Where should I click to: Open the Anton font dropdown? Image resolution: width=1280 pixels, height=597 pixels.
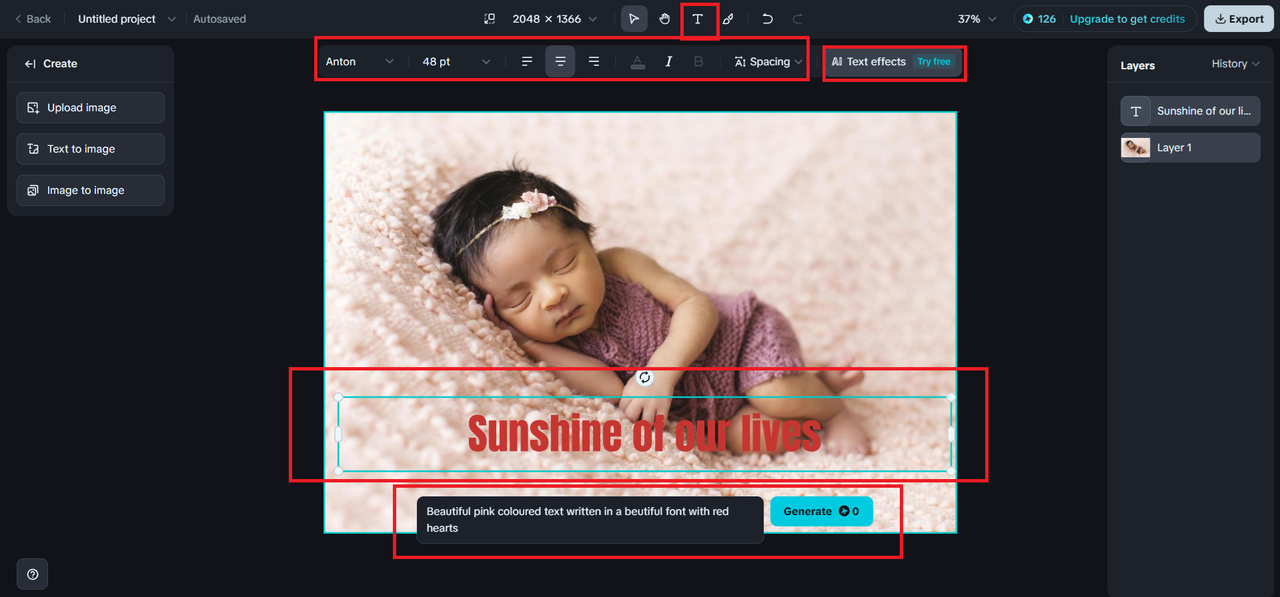[x=361, y=62]
